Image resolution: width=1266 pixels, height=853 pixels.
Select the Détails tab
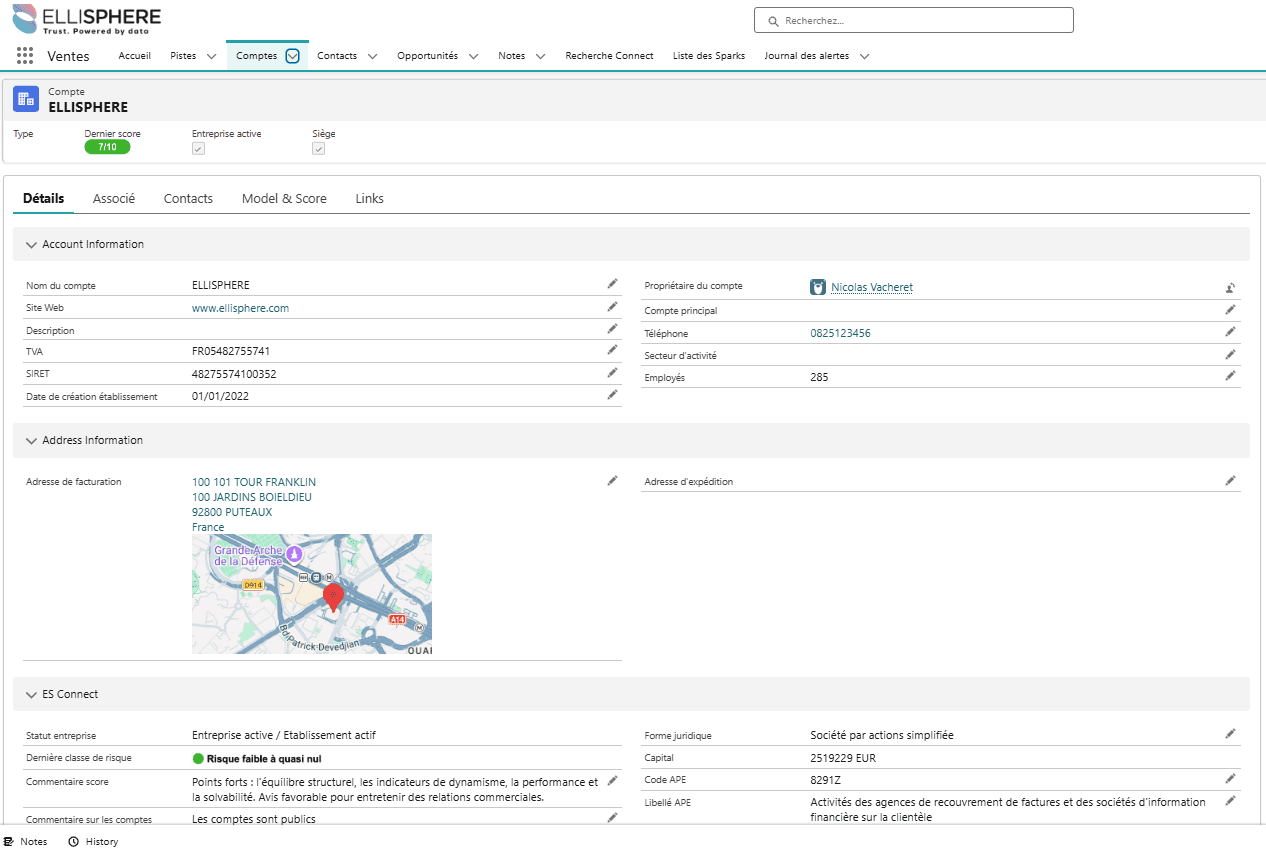(x=43, y=198)
